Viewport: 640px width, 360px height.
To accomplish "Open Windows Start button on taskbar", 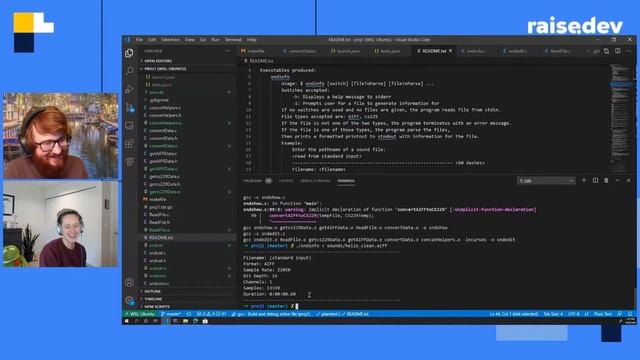I will (x=127, y=321).
